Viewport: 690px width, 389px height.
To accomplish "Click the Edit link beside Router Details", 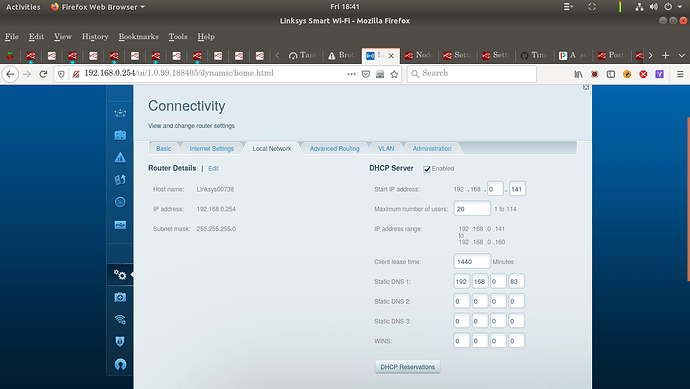I will coord(213,169).
